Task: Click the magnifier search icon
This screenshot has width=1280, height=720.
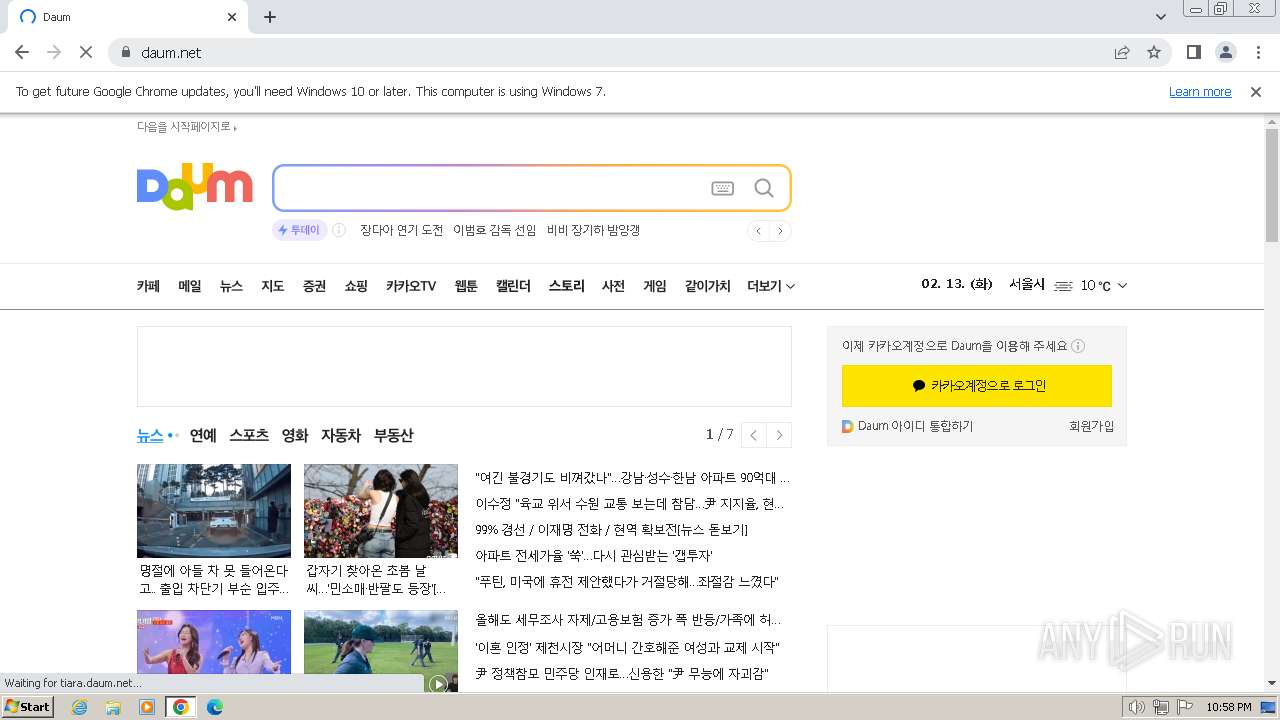Action: pos(764,189)
